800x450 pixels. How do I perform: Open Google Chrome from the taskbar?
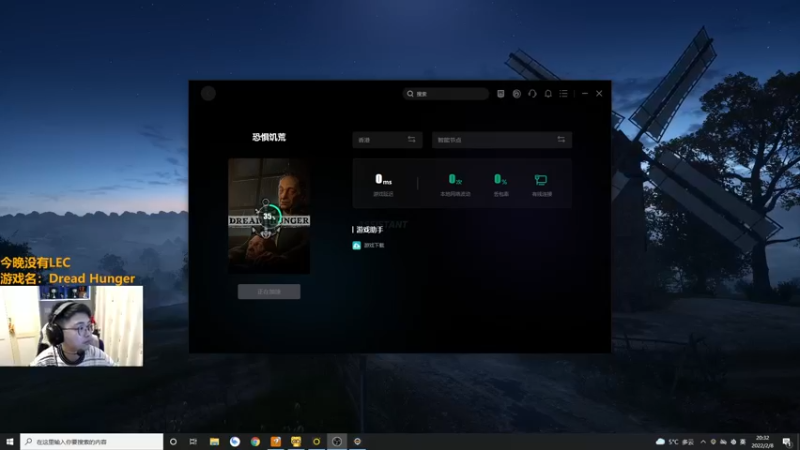tap(255, 441)
